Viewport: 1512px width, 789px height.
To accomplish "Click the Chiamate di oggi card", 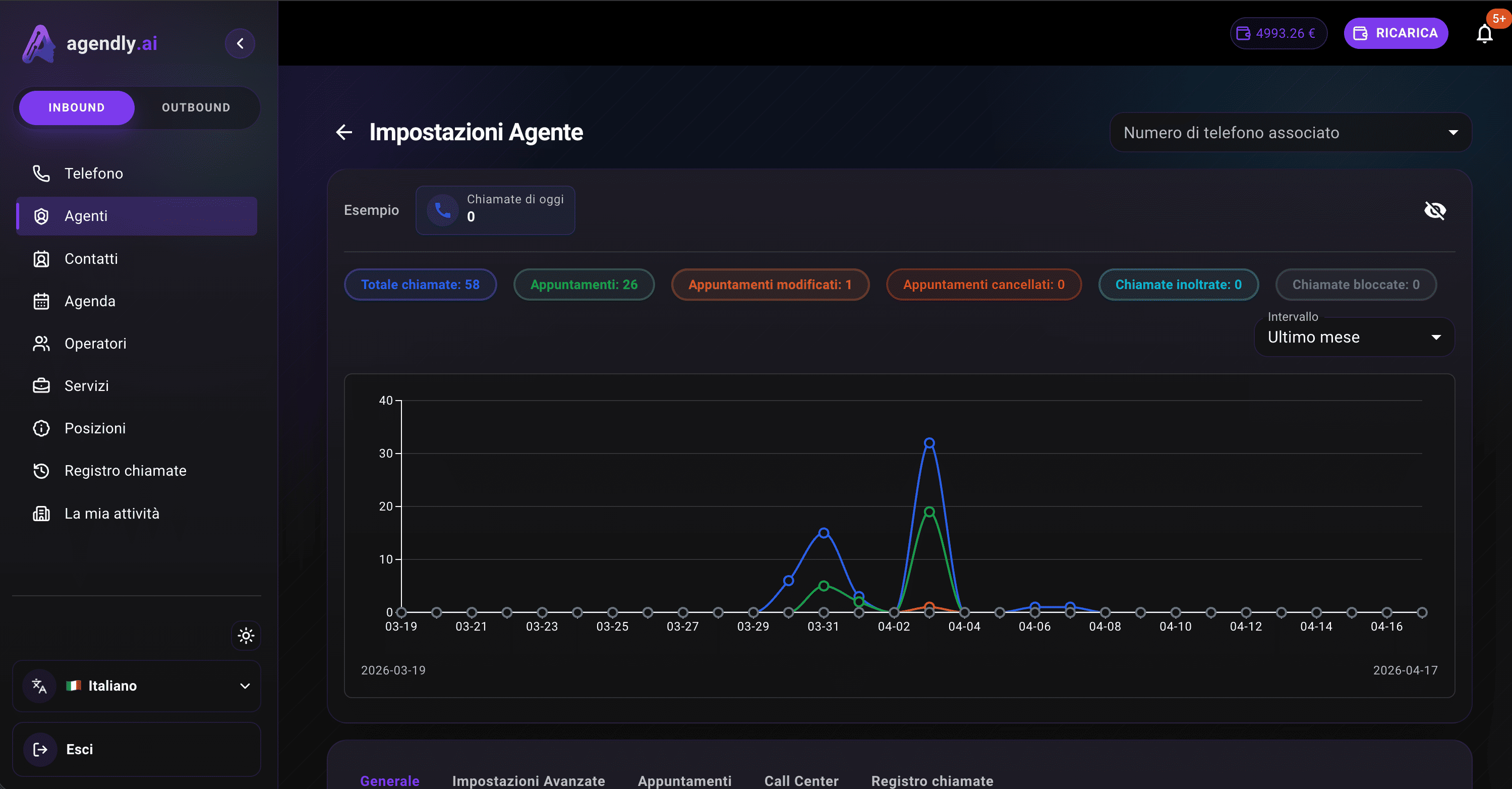I will point(495,210).
